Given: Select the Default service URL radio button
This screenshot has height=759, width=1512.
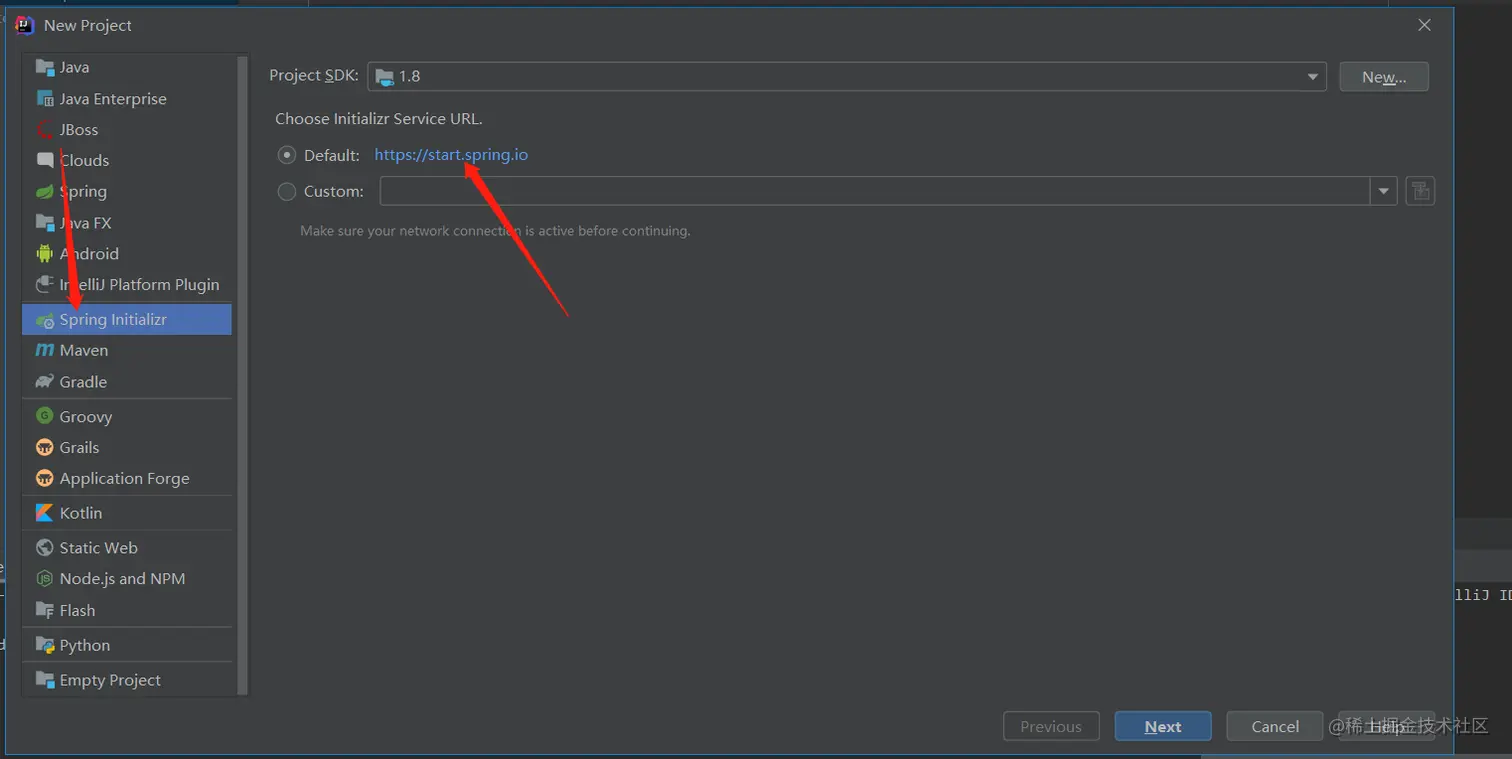Looking at the screenshot, I should pyautogui.click(x=287, y=155).
